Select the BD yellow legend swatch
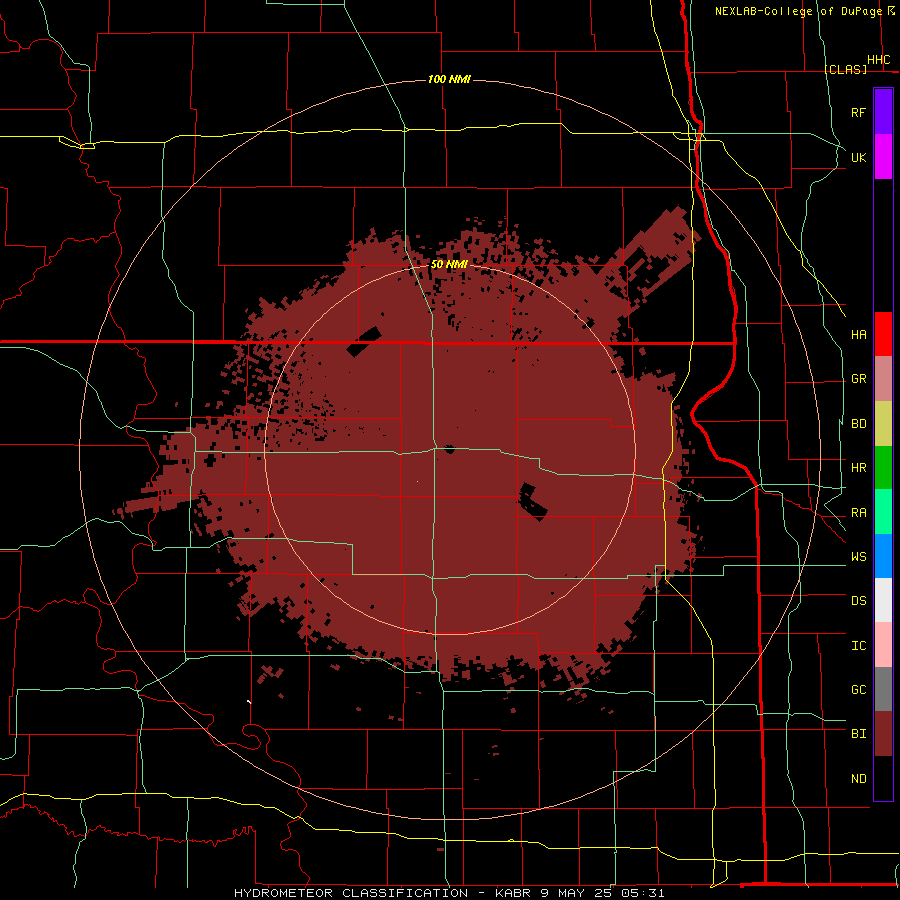This screenshot has width=900, height=900. coord(883,423)
